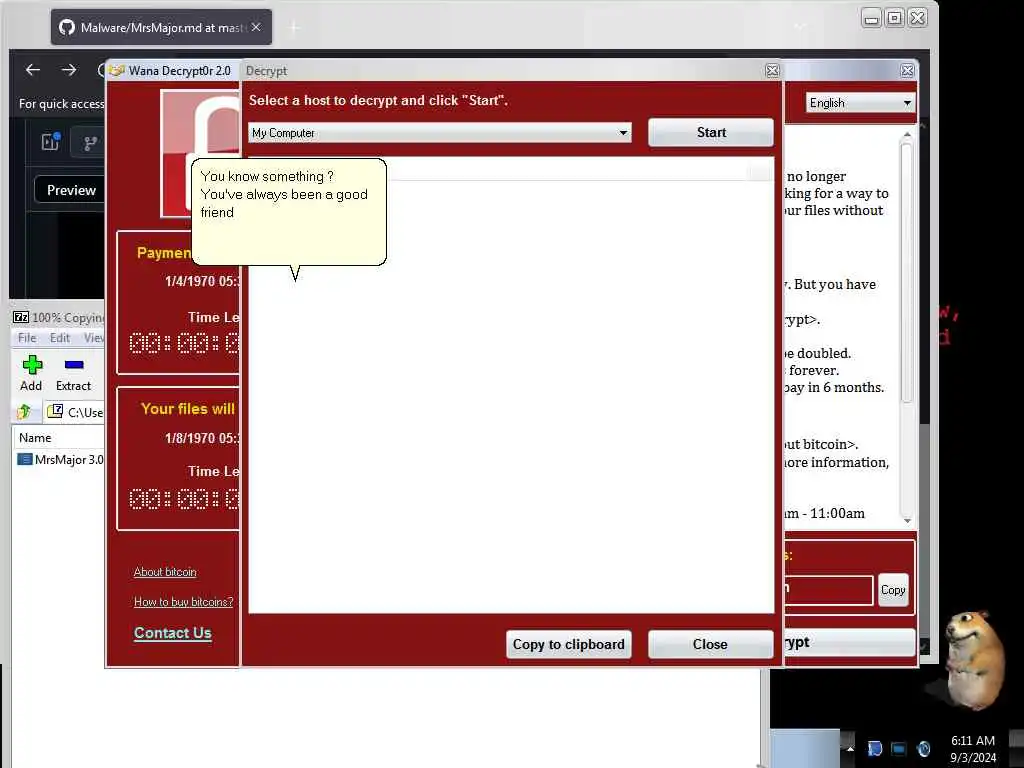Click the up-folder icon in 7-Zip

(x=24, y=411)
